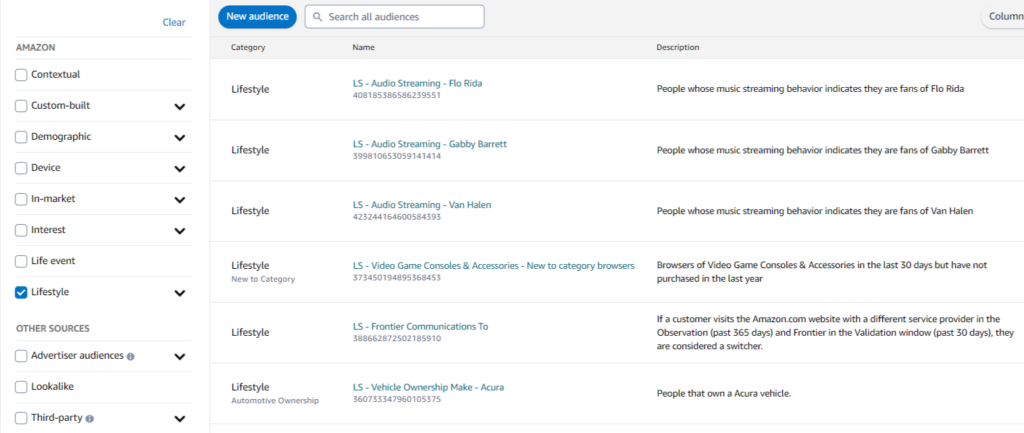Check the Contextual checkbox
1024x433 pixels.
click(21, 75)
